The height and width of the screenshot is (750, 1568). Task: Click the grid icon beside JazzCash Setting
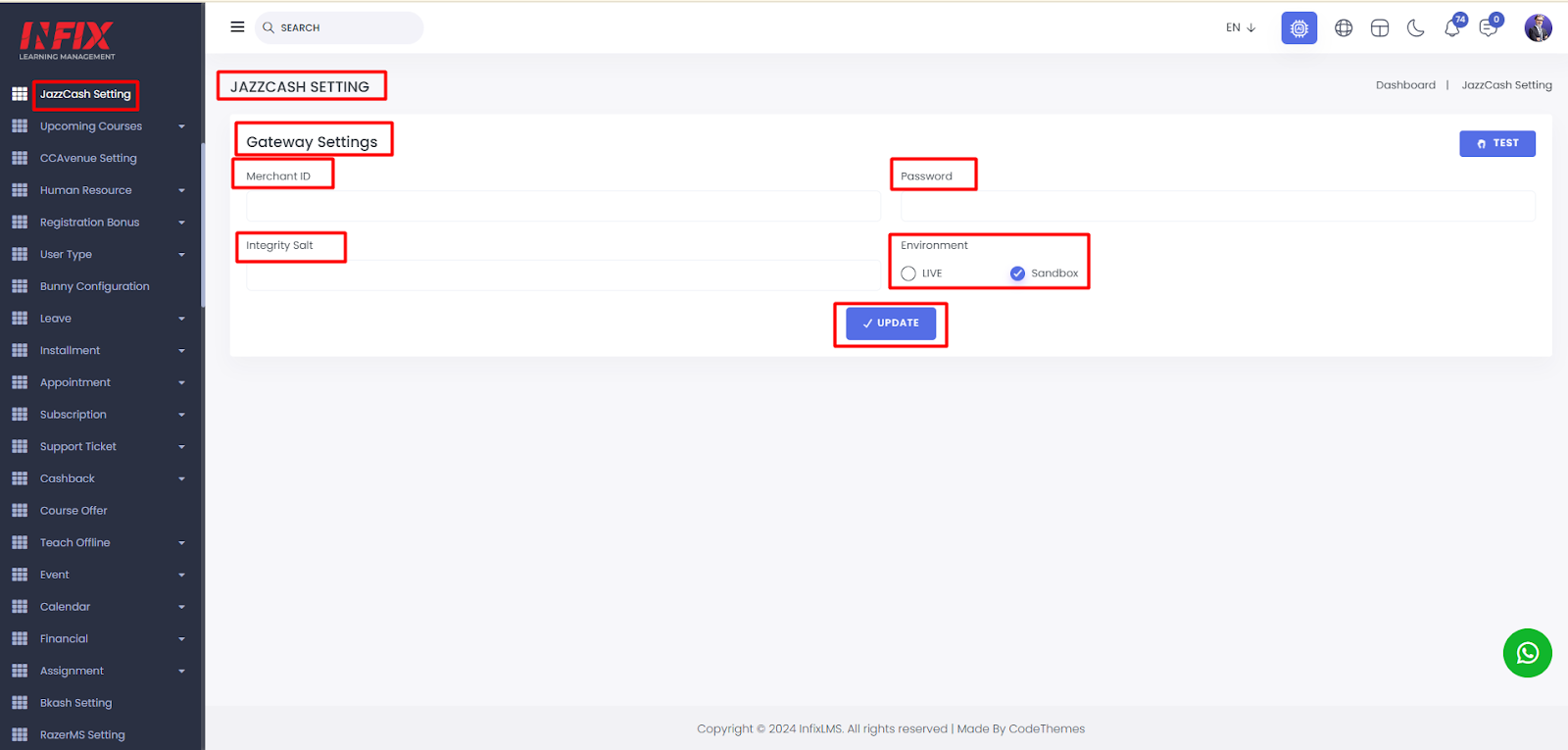[x=20, y=94]
